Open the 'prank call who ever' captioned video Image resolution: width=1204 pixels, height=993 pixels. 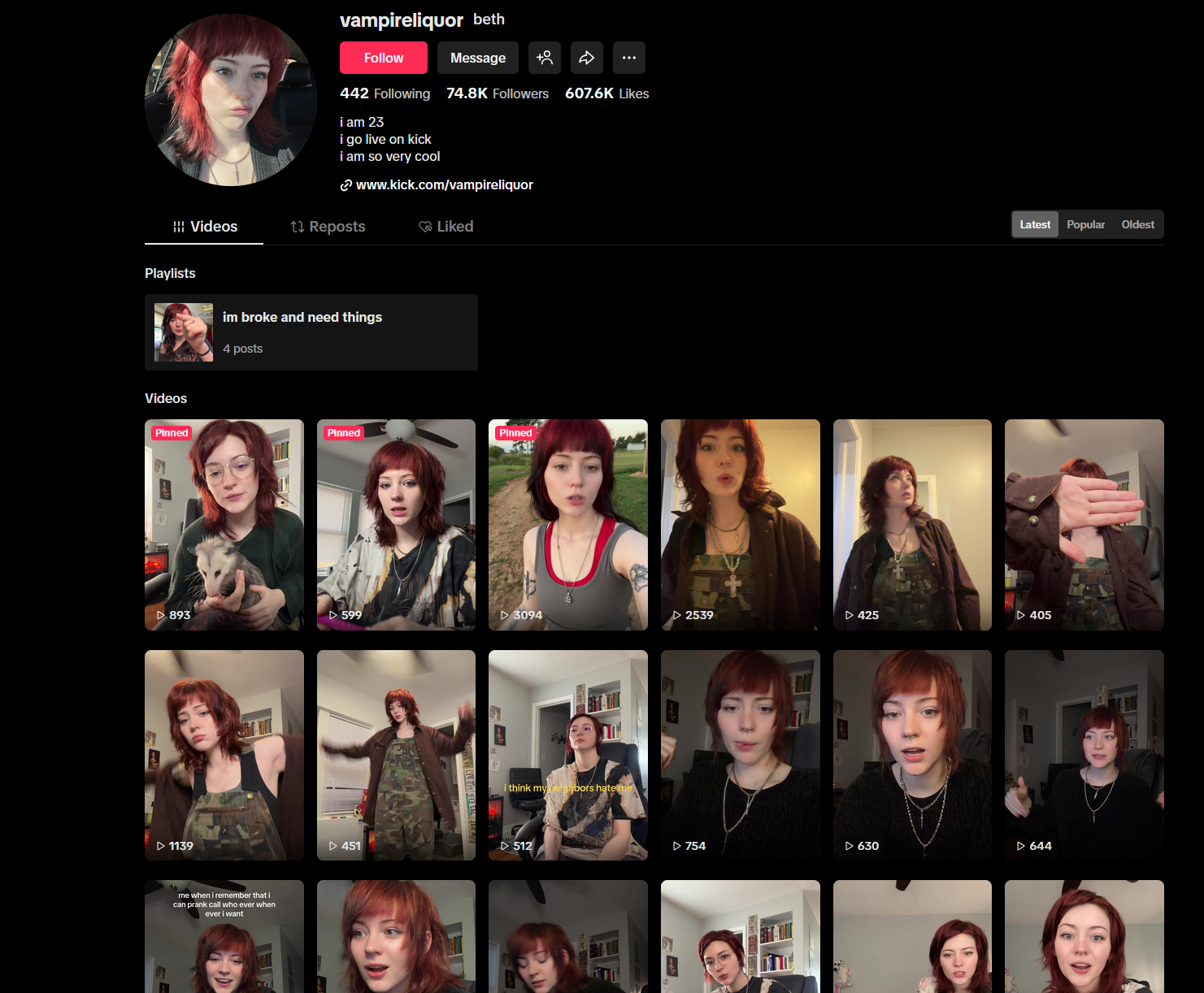pyautogui.click(x=224, y=936)
